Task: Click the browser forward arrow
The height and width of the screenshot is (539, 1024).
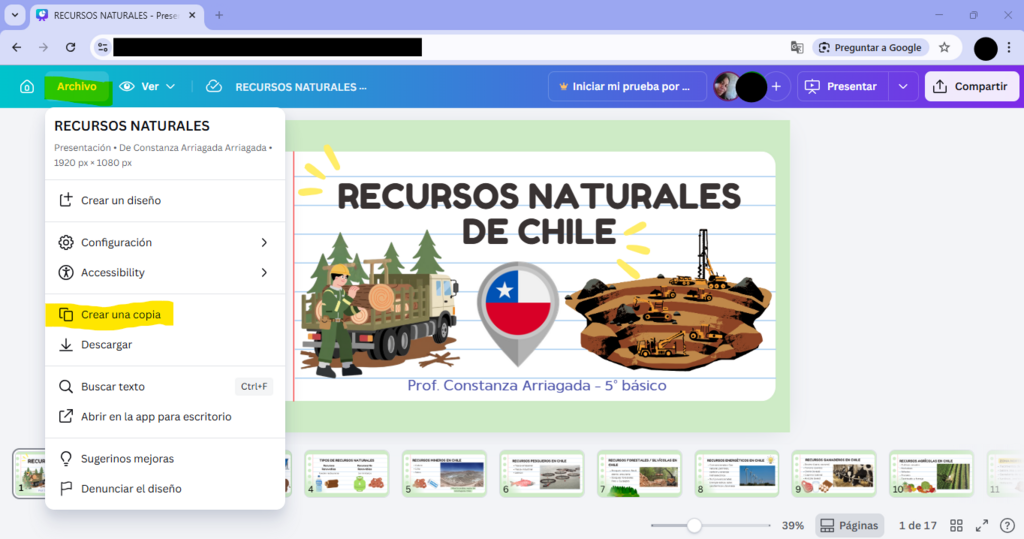Action: pyautogui.click(x=43, y=47)
